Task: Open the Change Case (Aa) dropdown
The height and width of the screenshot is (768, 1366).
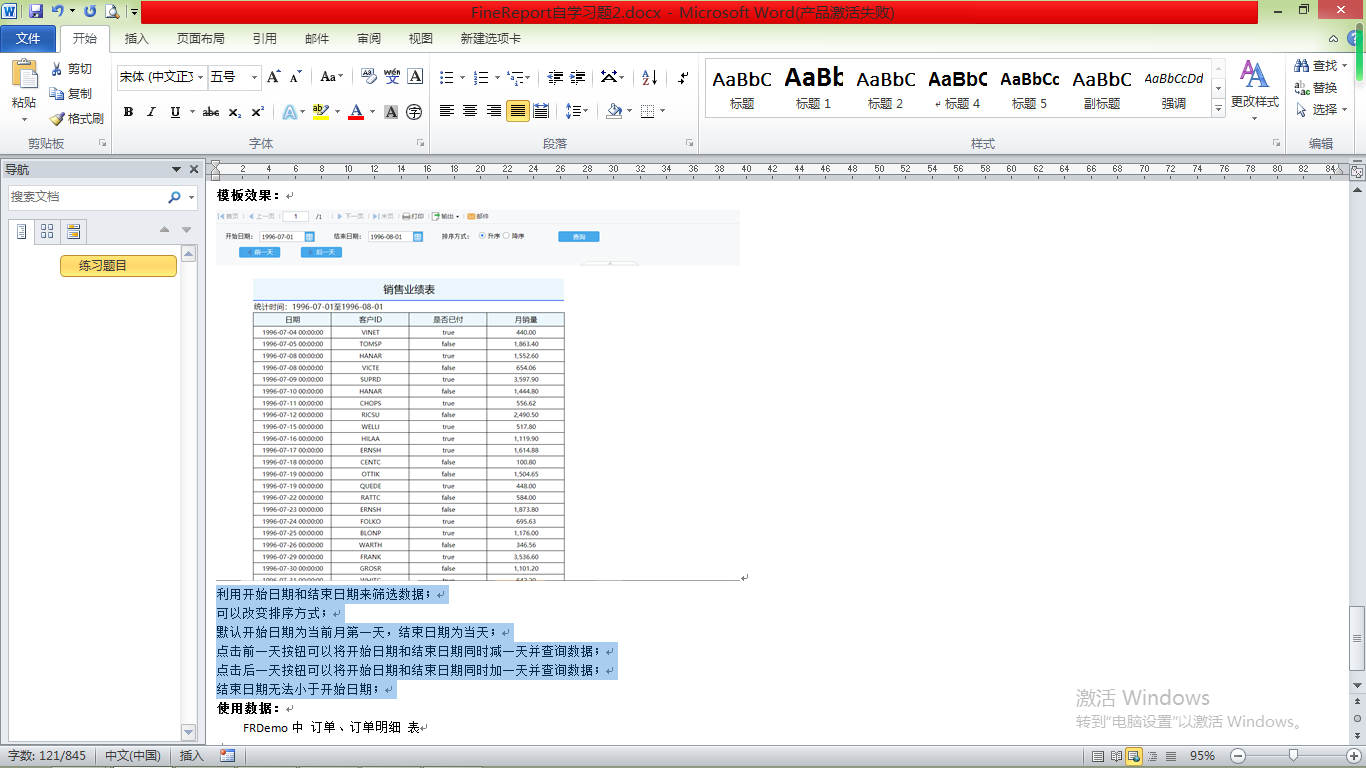Action: tap(331, 77)
